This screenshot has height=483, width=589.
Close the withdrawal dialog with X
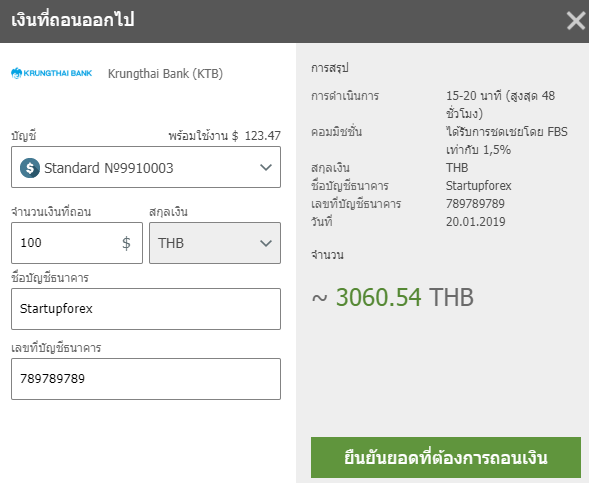[575, 20]
